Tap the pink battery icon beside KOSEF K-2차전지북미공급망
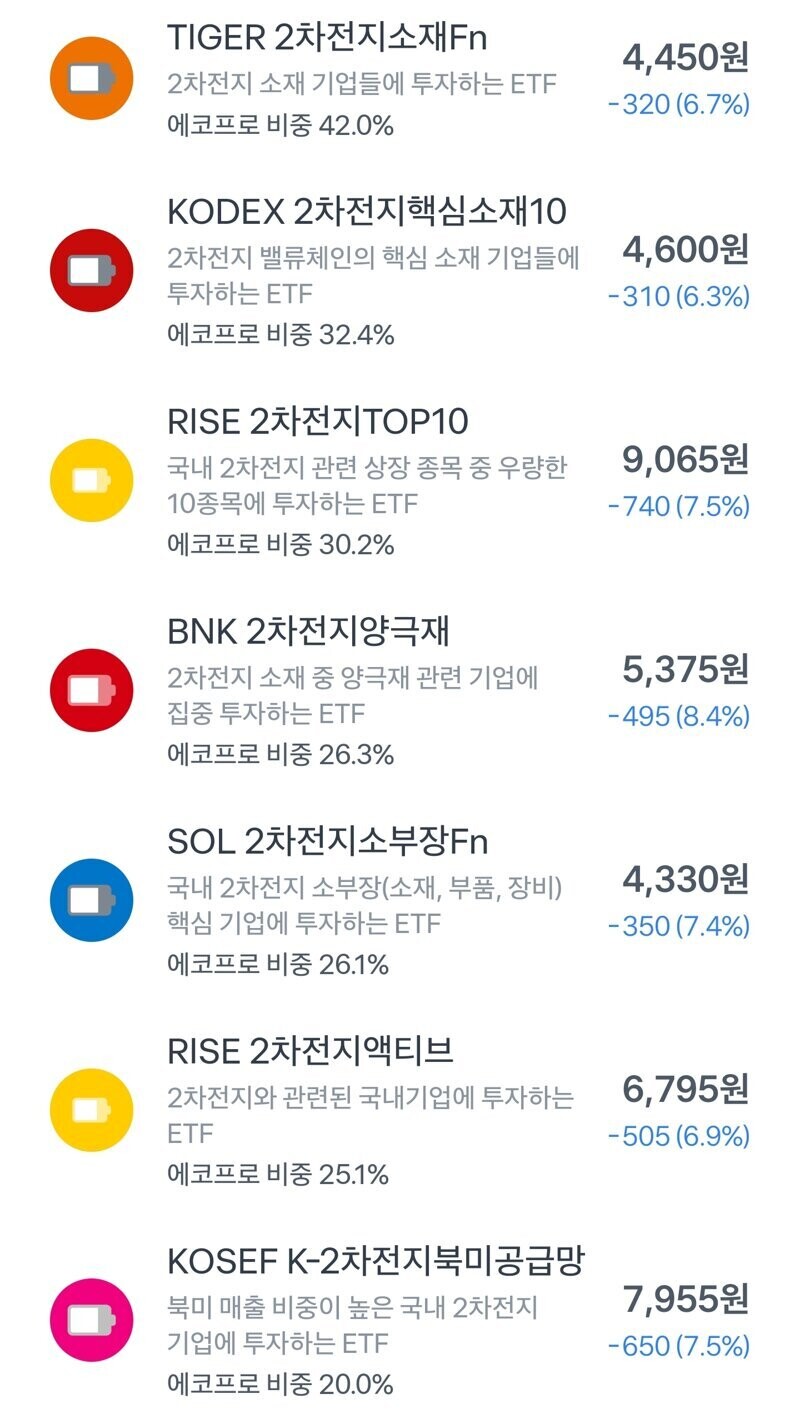Screen dimensions: 800x1424 coord(91,1320)
